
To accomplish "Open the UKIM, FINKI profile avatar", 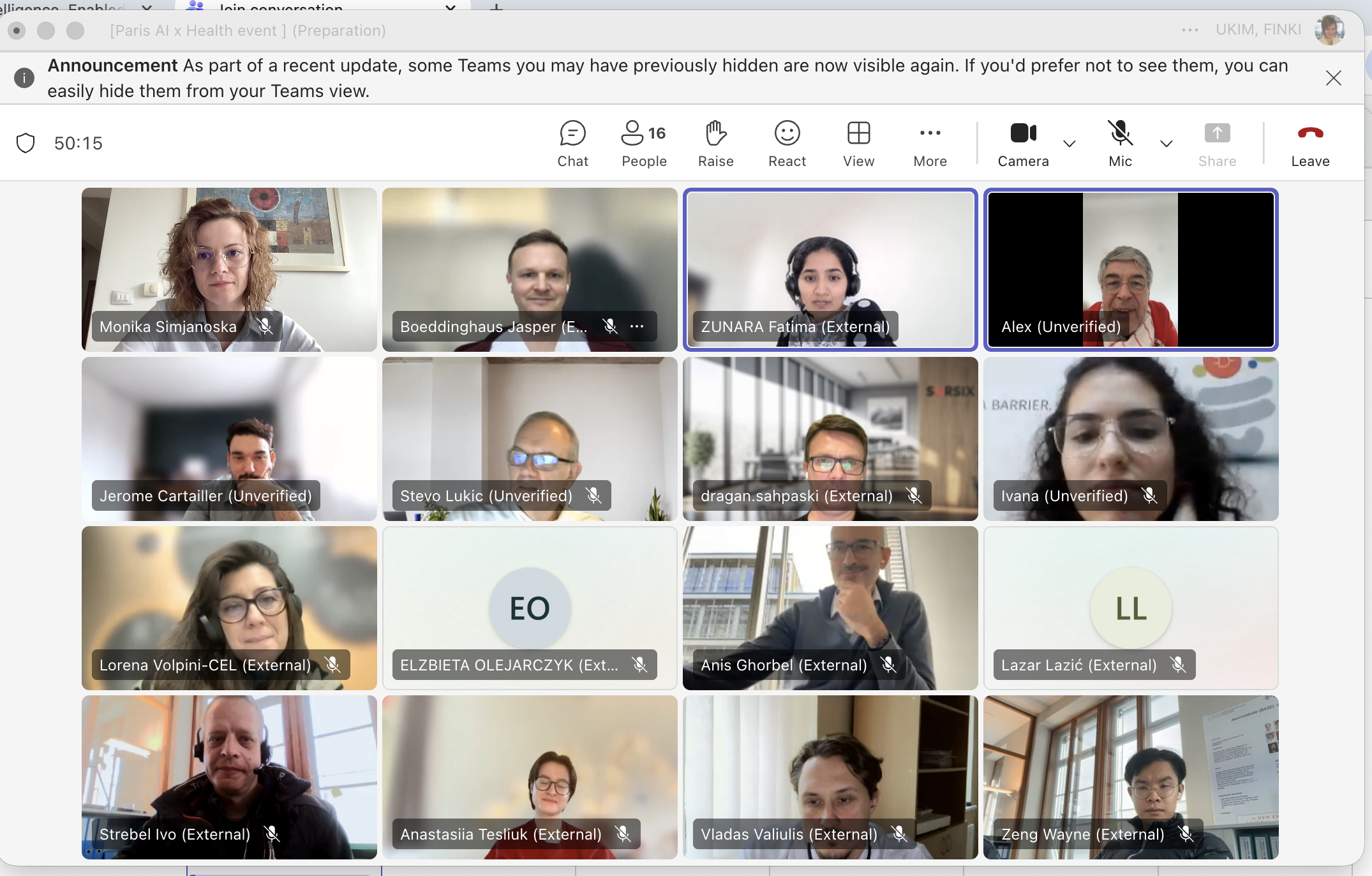I will pos(1329,30).
